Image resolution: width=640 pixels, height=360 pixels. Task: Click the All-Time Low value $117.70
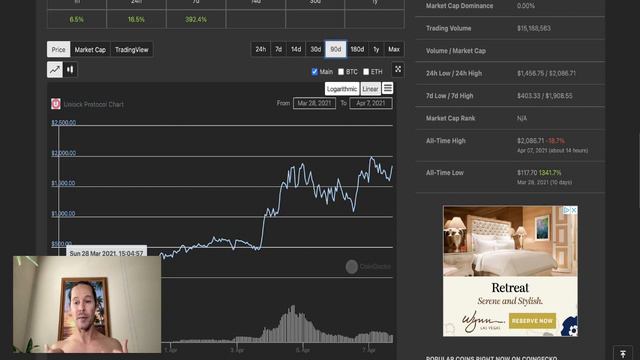pos(527,173)
